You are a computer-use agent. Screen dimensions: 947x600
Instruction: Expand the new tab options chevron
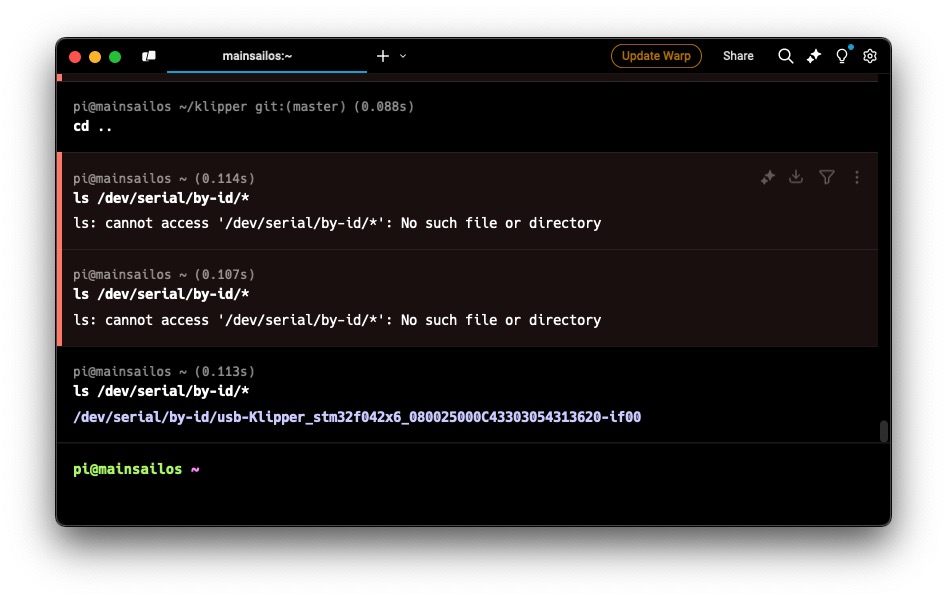(403, 56)
